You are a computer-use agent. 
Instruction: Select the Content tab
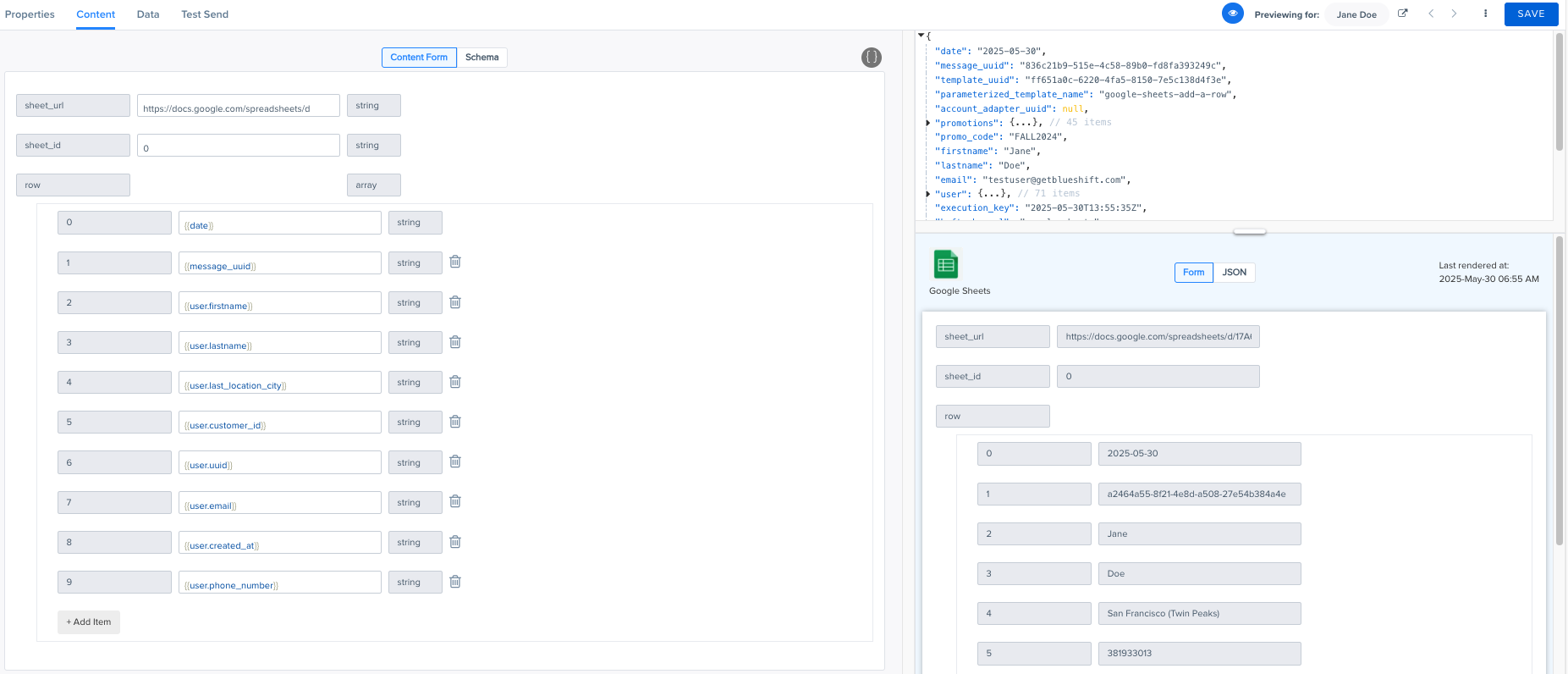[96, 14]
